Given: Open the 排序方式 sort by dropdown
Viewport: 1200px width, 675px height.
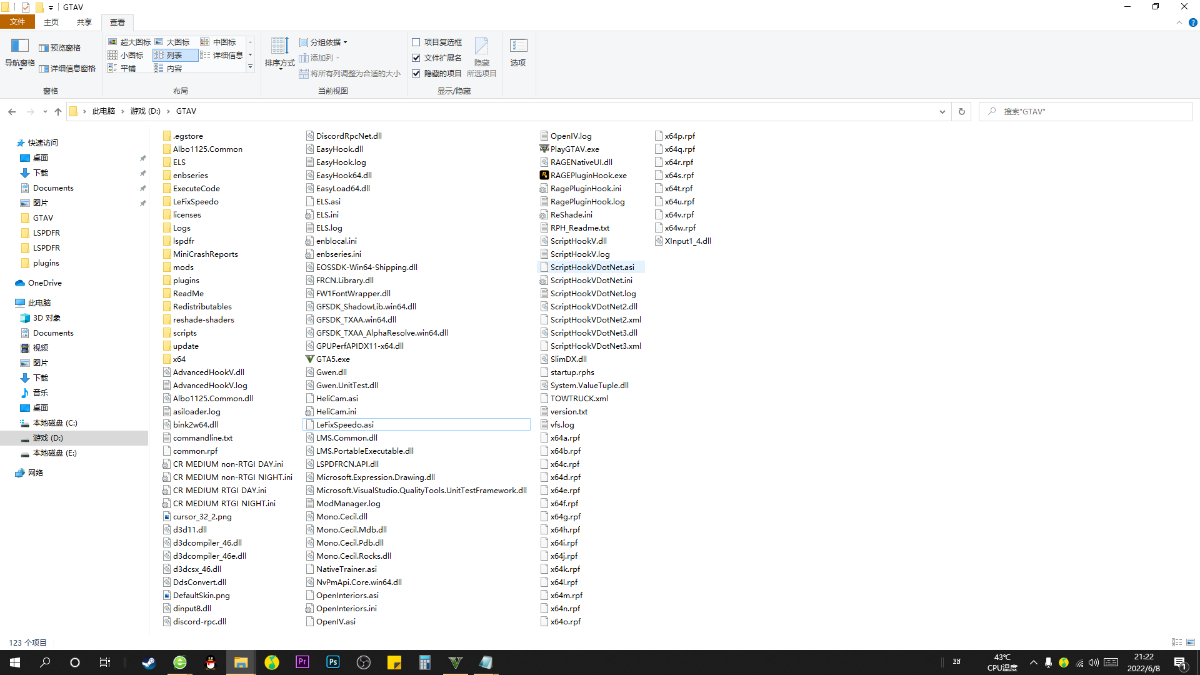Looking at the screenshot, I should (279, 53).
